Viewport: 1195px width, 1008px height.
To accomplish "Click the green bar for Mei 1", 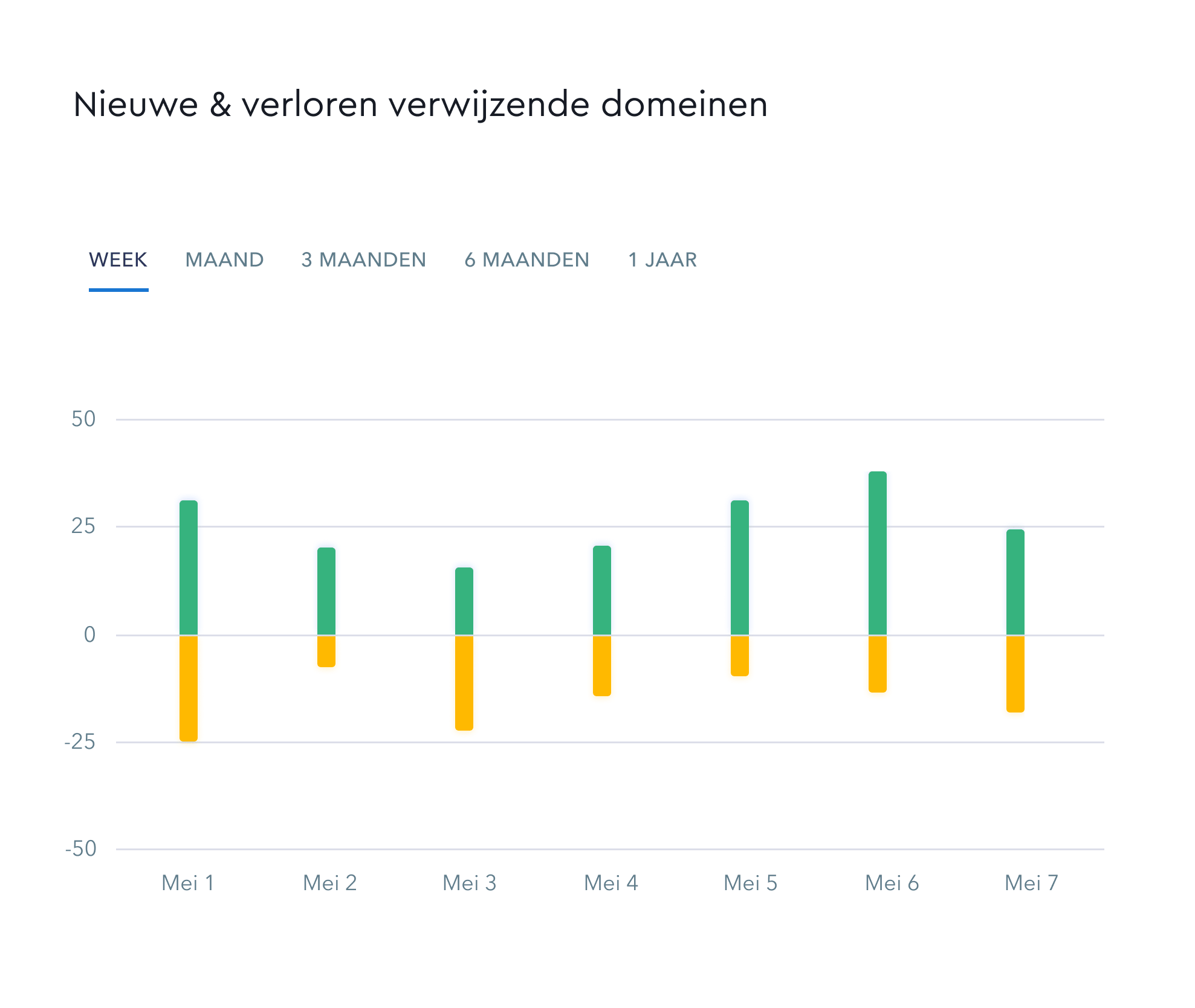I will coord(189,567).
